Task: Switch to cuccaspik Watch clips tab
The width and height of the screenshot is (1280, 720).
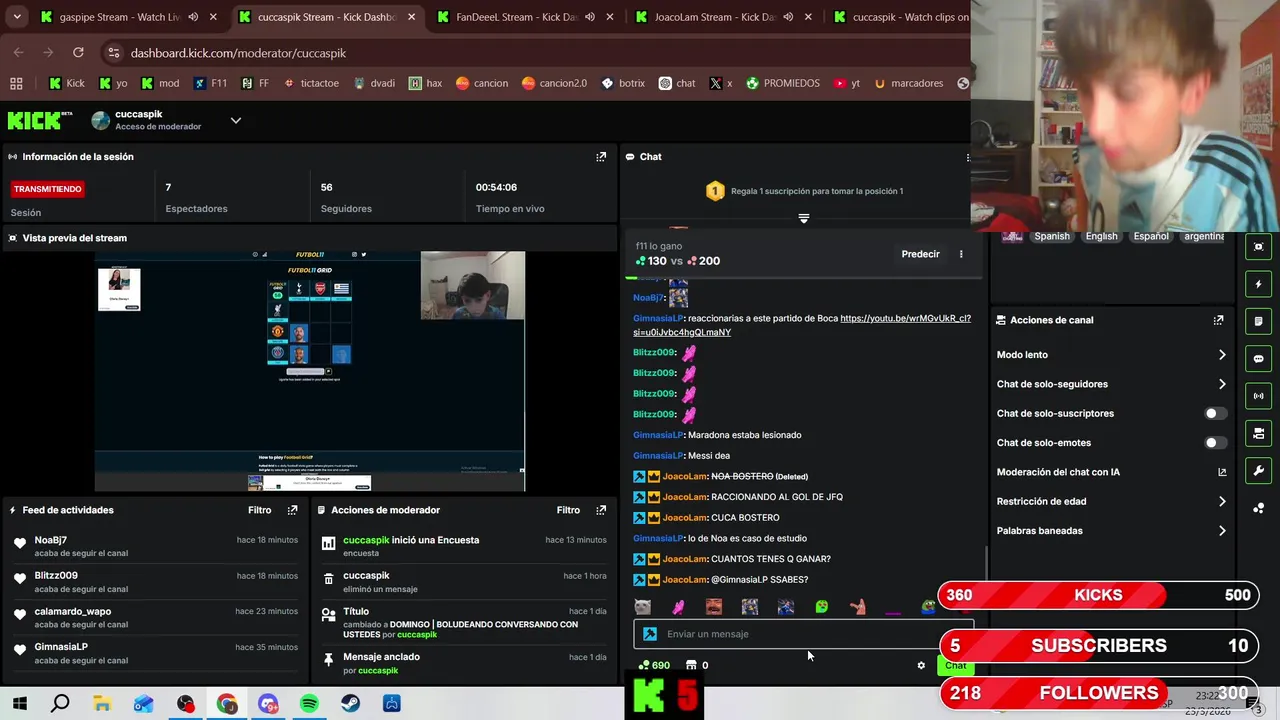Action: [x=900, y=17]
